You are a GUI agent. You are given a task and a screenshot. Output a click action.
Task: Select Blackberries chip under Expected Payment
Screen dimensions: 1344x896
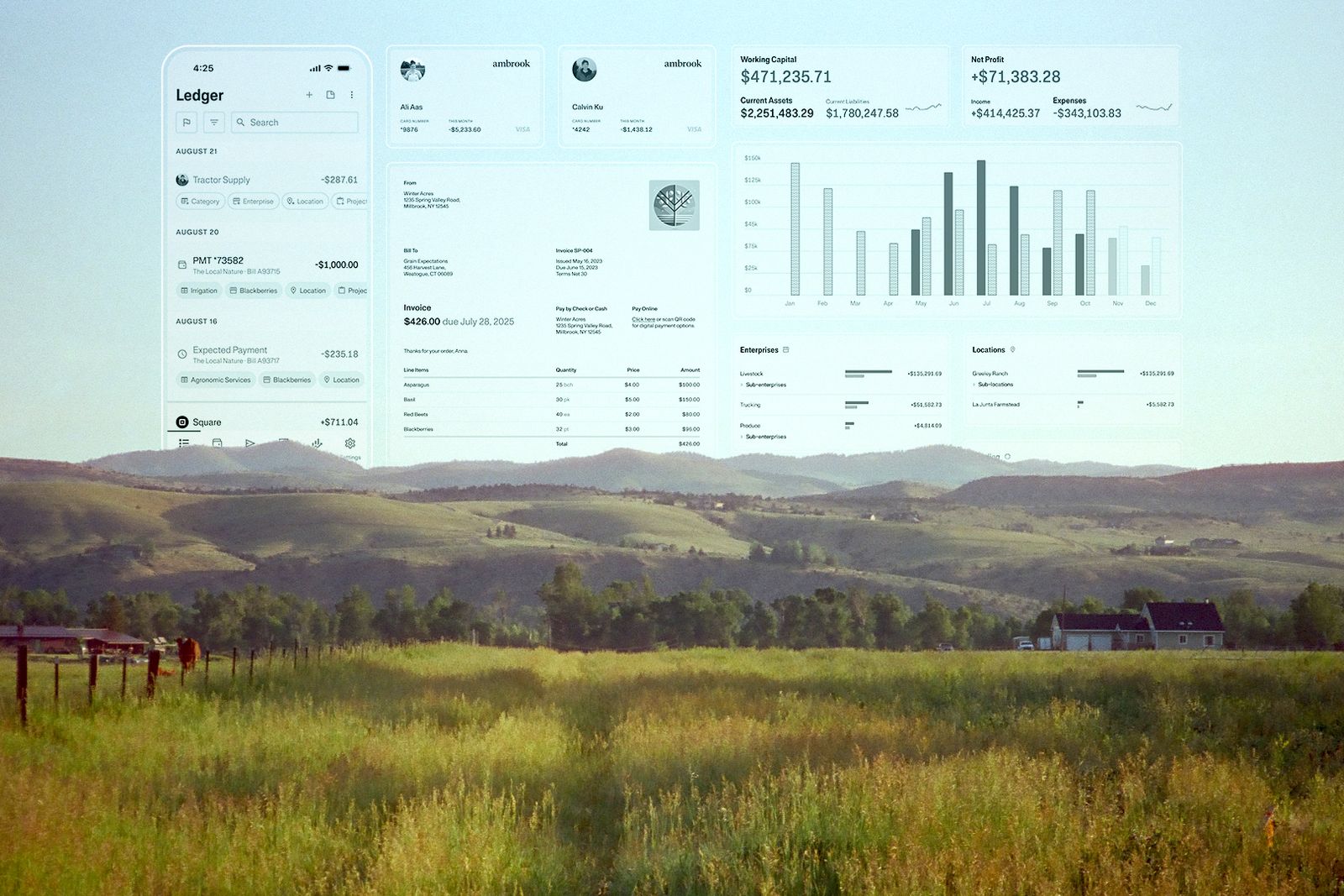tap(286, 380)
